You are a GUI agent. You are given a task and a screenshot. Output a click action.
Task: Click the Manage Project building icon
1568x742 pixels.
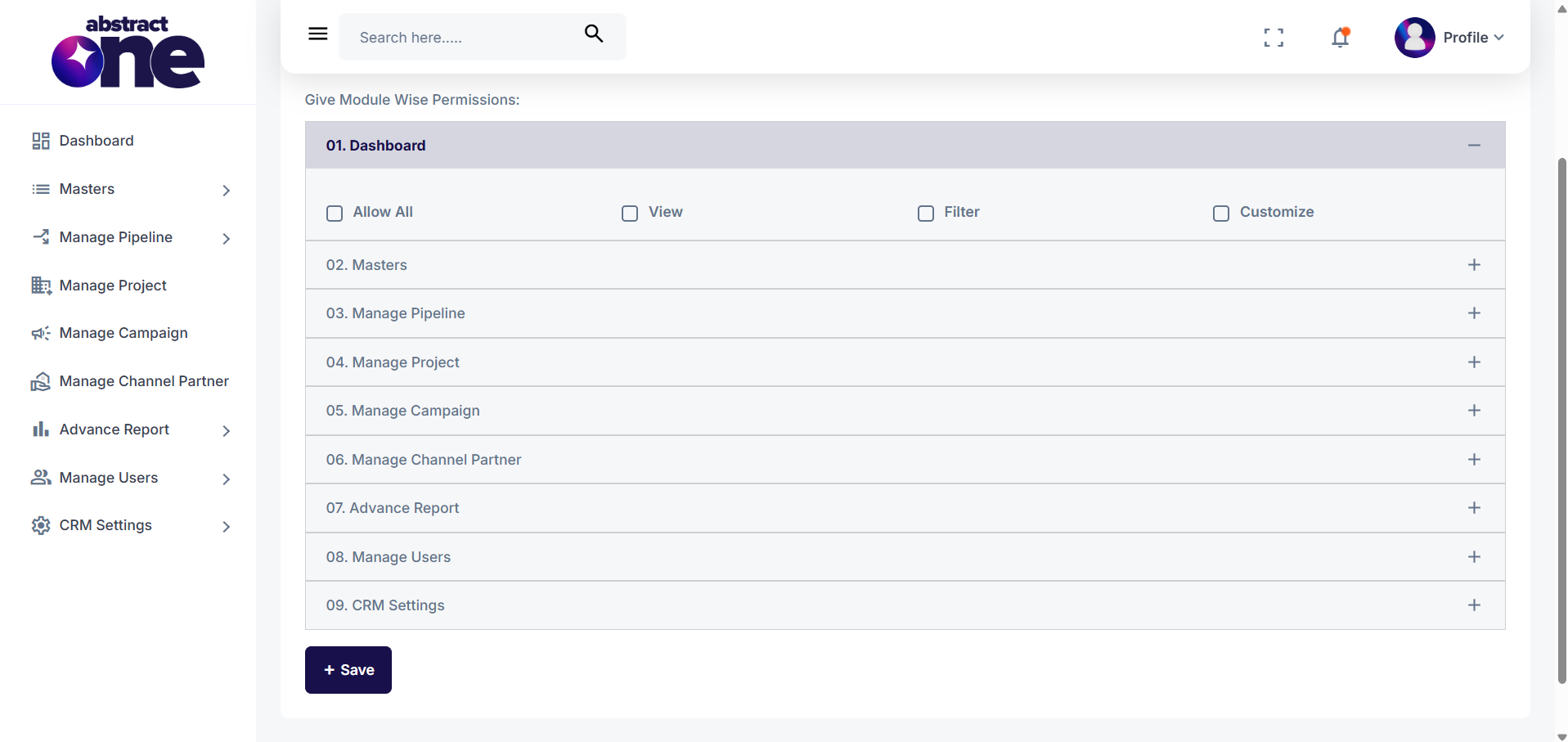click(x=41, y=286)
